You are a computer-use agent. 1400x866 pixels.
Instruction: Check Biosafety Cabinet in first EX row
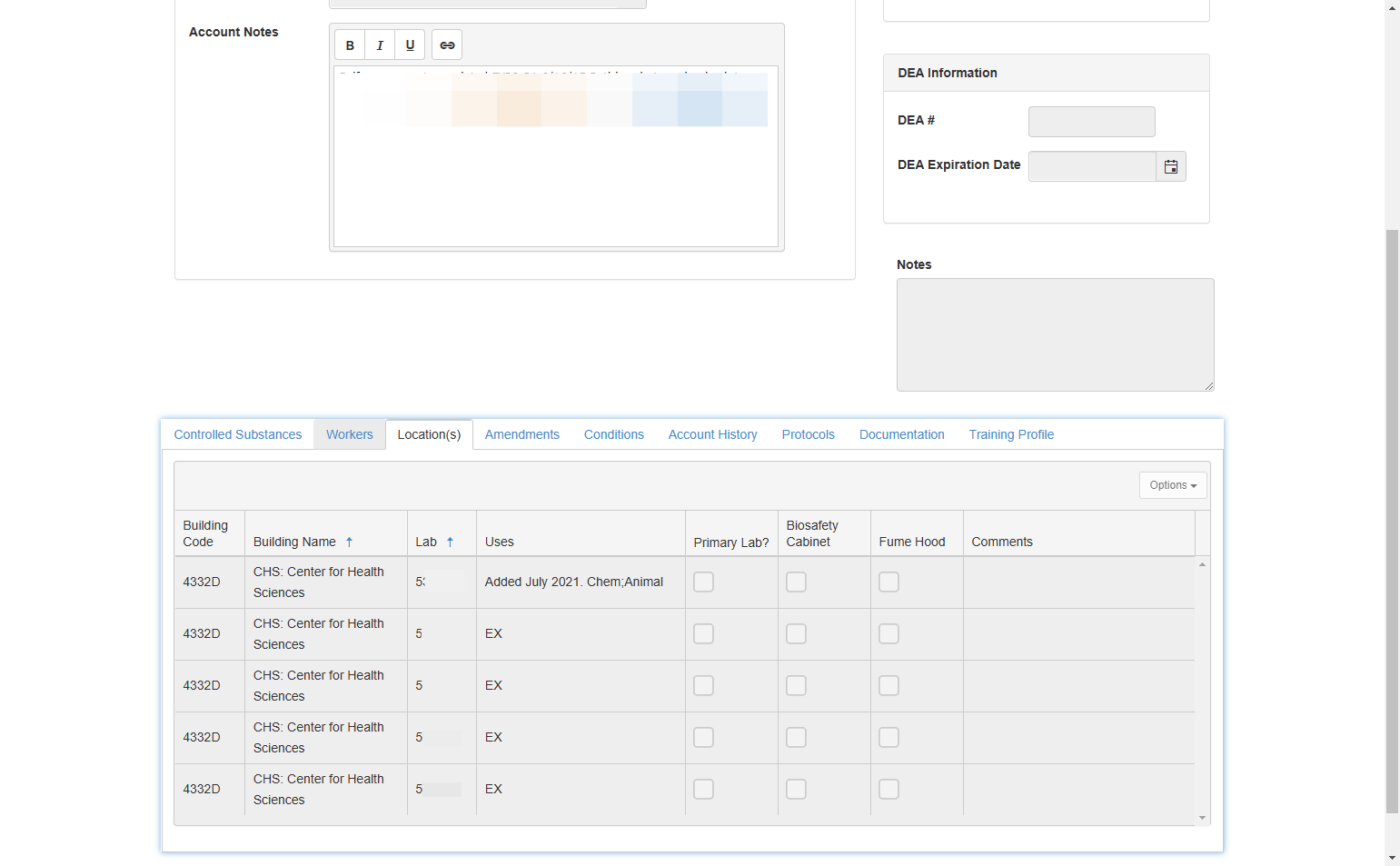pos(796,633)
